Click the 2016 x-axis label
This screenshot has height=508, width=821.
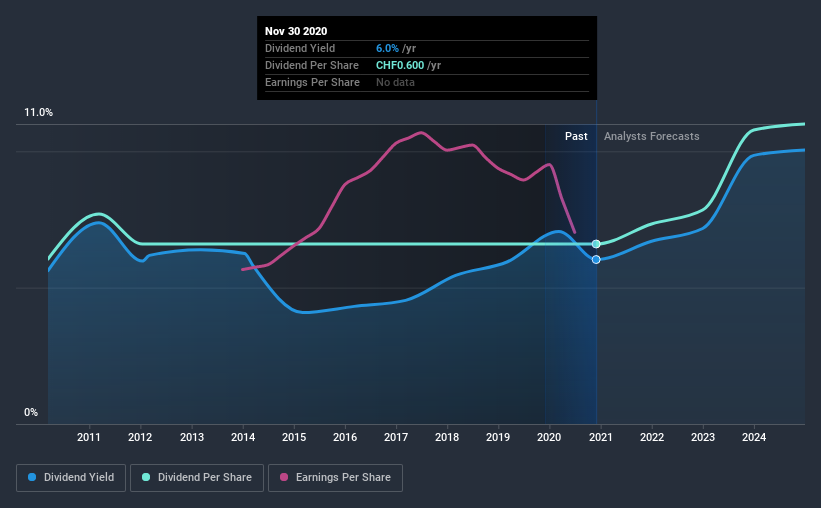point(345,437)
